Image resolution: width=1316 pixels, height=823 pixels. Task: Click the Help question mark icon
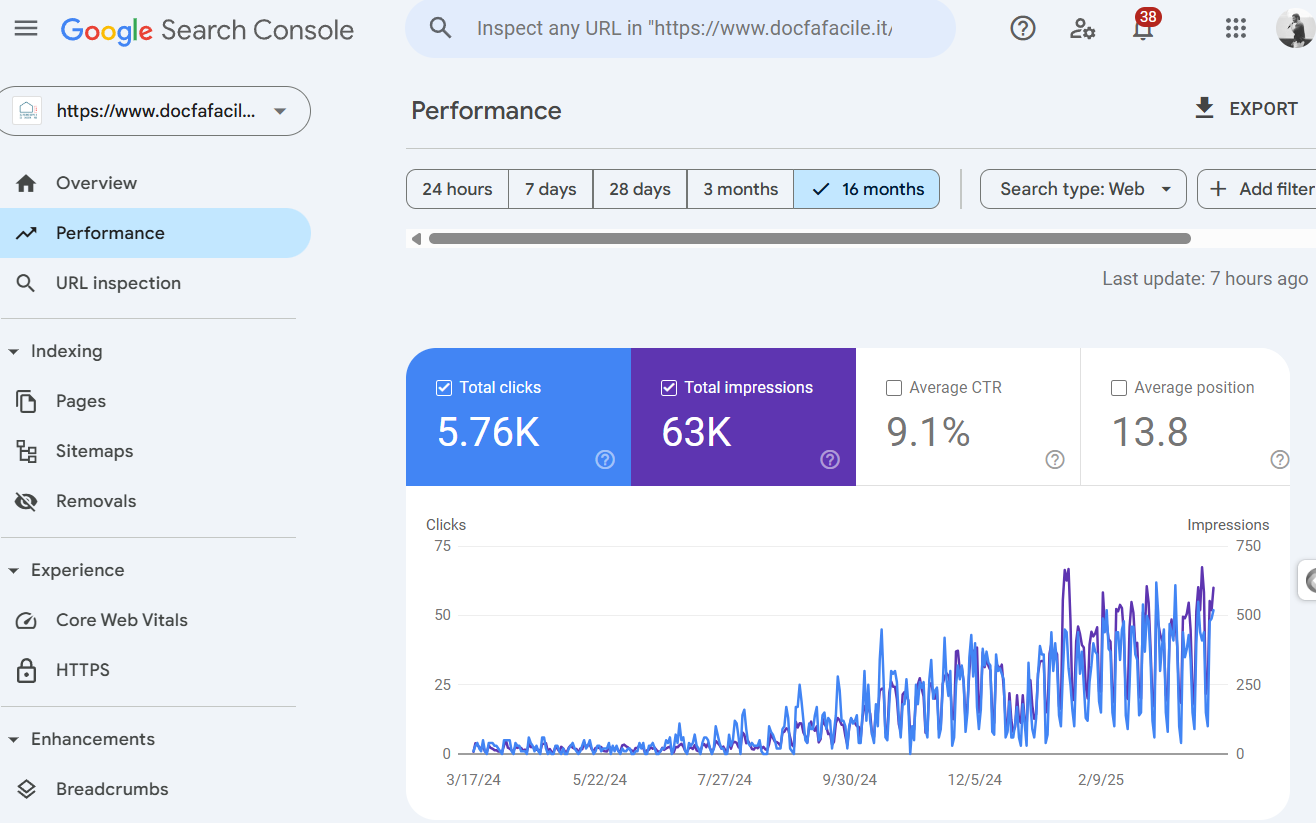[x=1022, y=29]
